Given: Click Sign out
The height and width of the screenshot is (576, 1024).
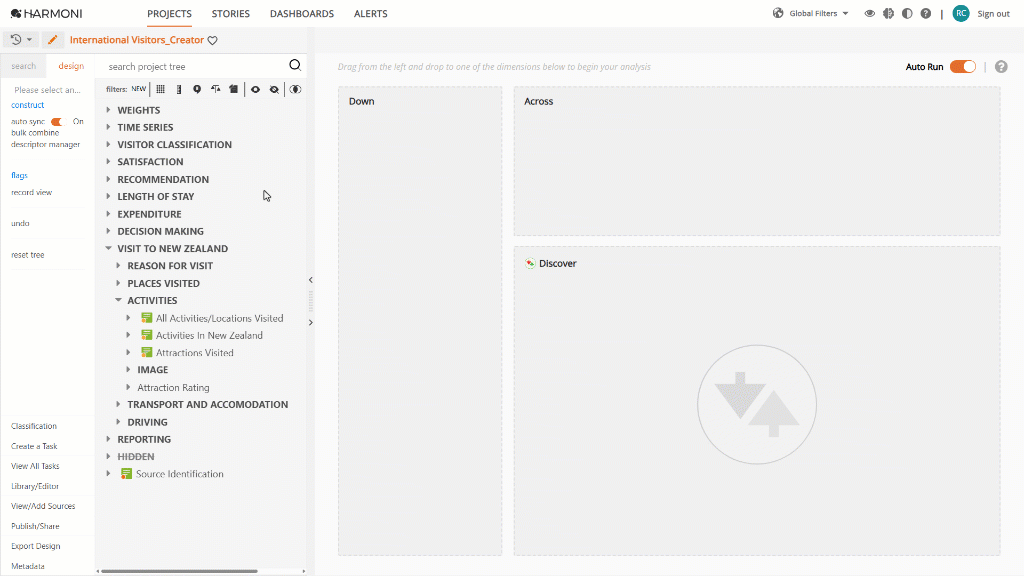Looking at the screenshot, I should coord(993,14).
